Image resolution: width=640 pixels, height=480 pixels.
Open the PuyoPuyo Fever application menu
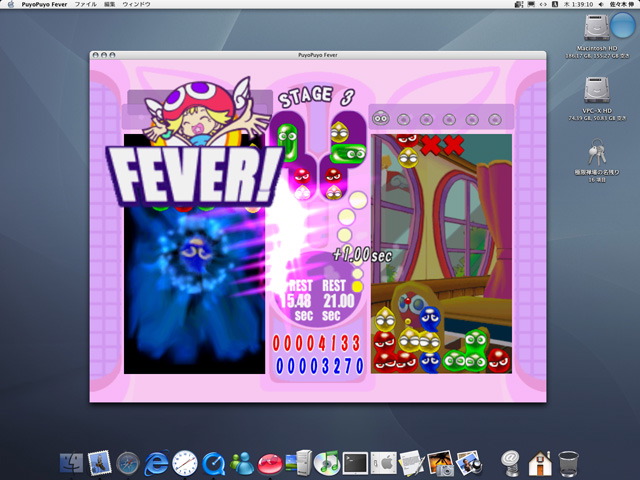pyautogui.click(x=44, y=4)
